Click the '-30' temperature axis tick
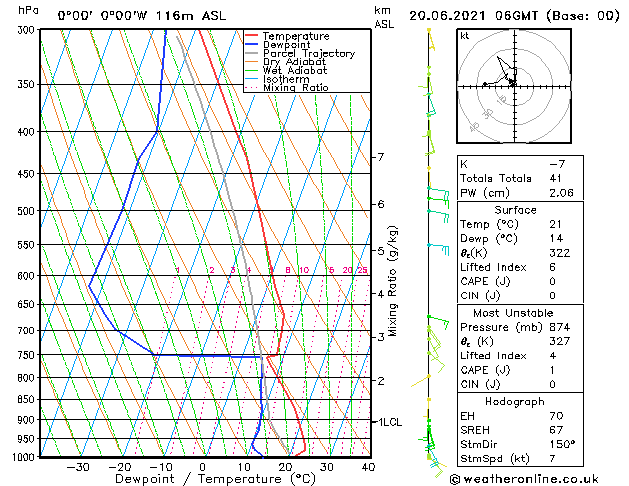The height and width of the screenshot is (486, 629). 78,467
